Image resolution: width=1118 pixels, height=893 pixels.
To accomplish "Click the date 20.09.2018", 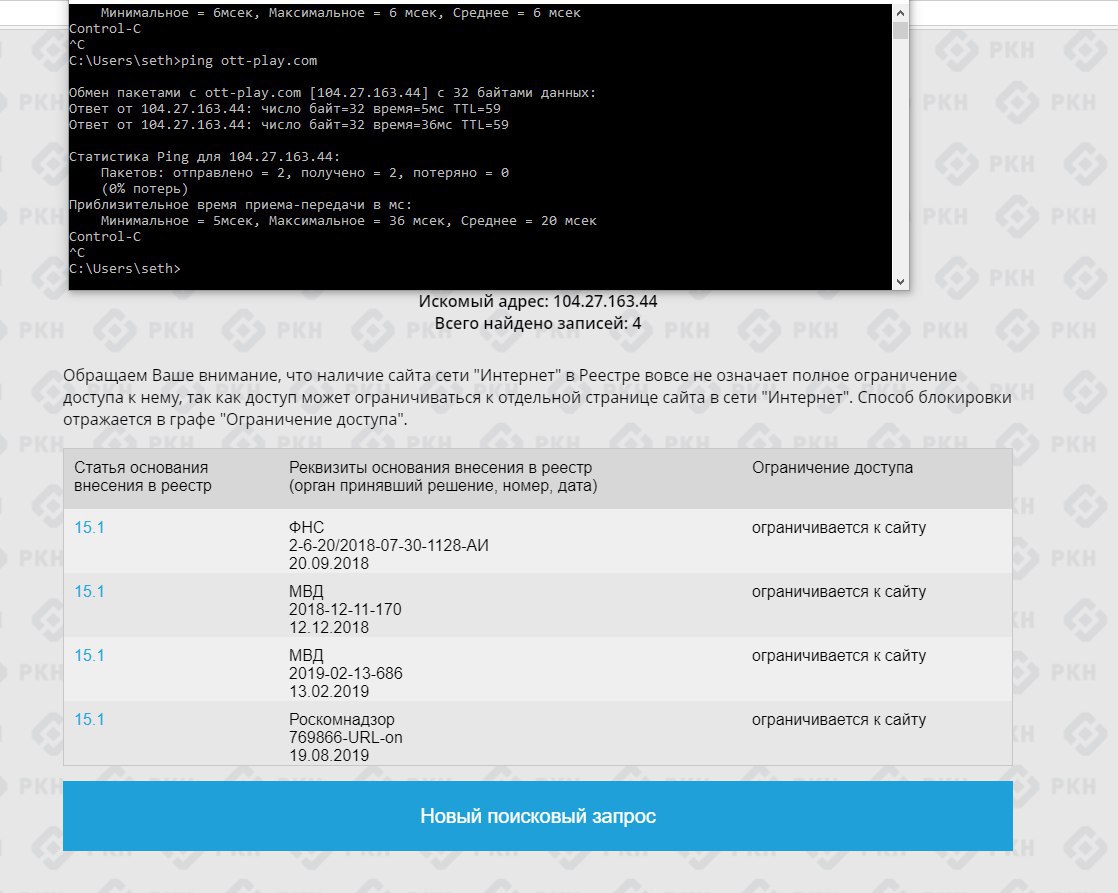I will [x=329, y=563].
